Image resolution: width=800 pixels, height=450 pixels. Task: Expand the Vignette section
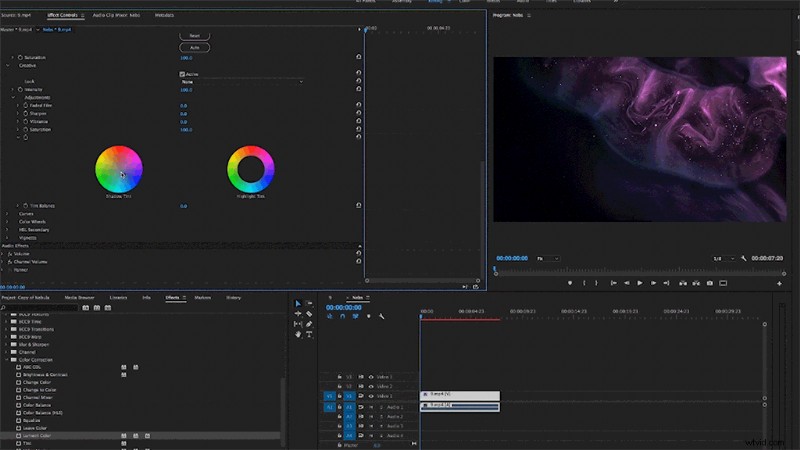point(7,238)
